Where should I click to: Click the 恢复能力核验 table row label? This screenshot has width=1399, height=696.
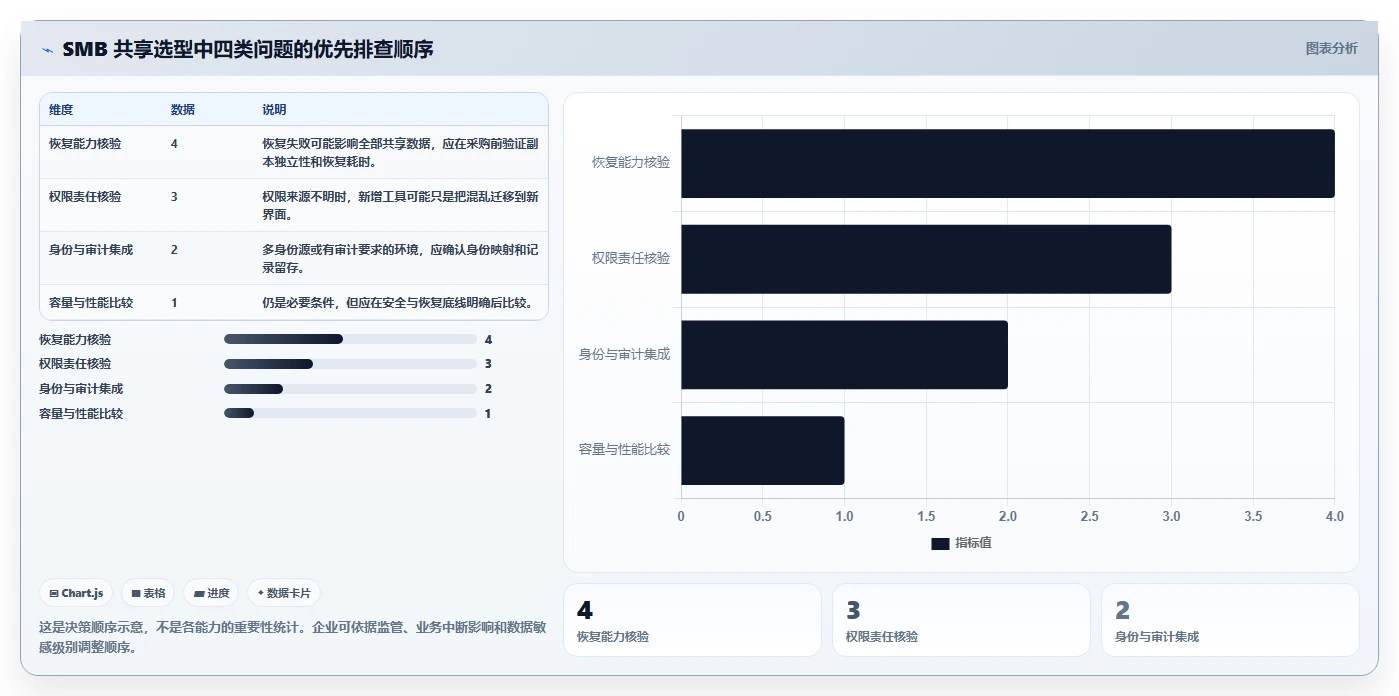click(85, 143)
